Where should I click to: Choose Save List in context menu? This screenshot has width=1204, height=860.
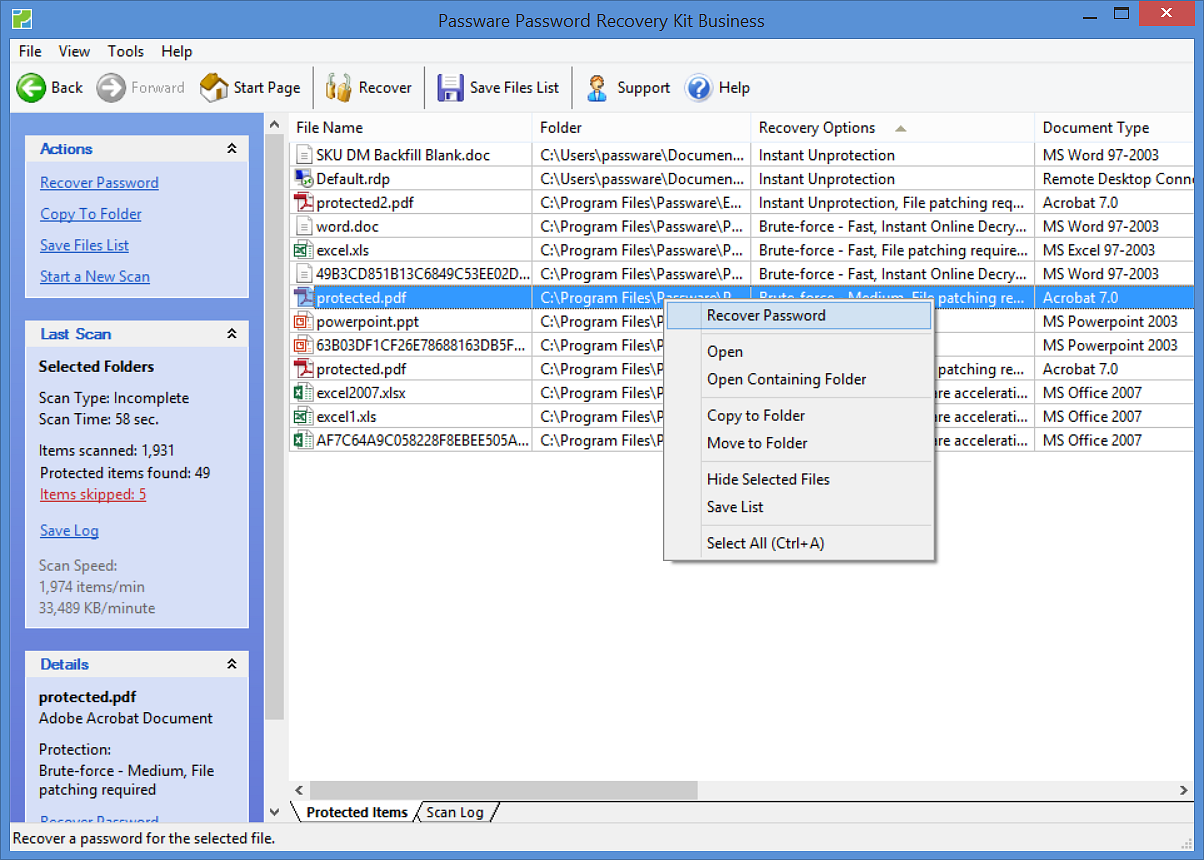[799, 507]
